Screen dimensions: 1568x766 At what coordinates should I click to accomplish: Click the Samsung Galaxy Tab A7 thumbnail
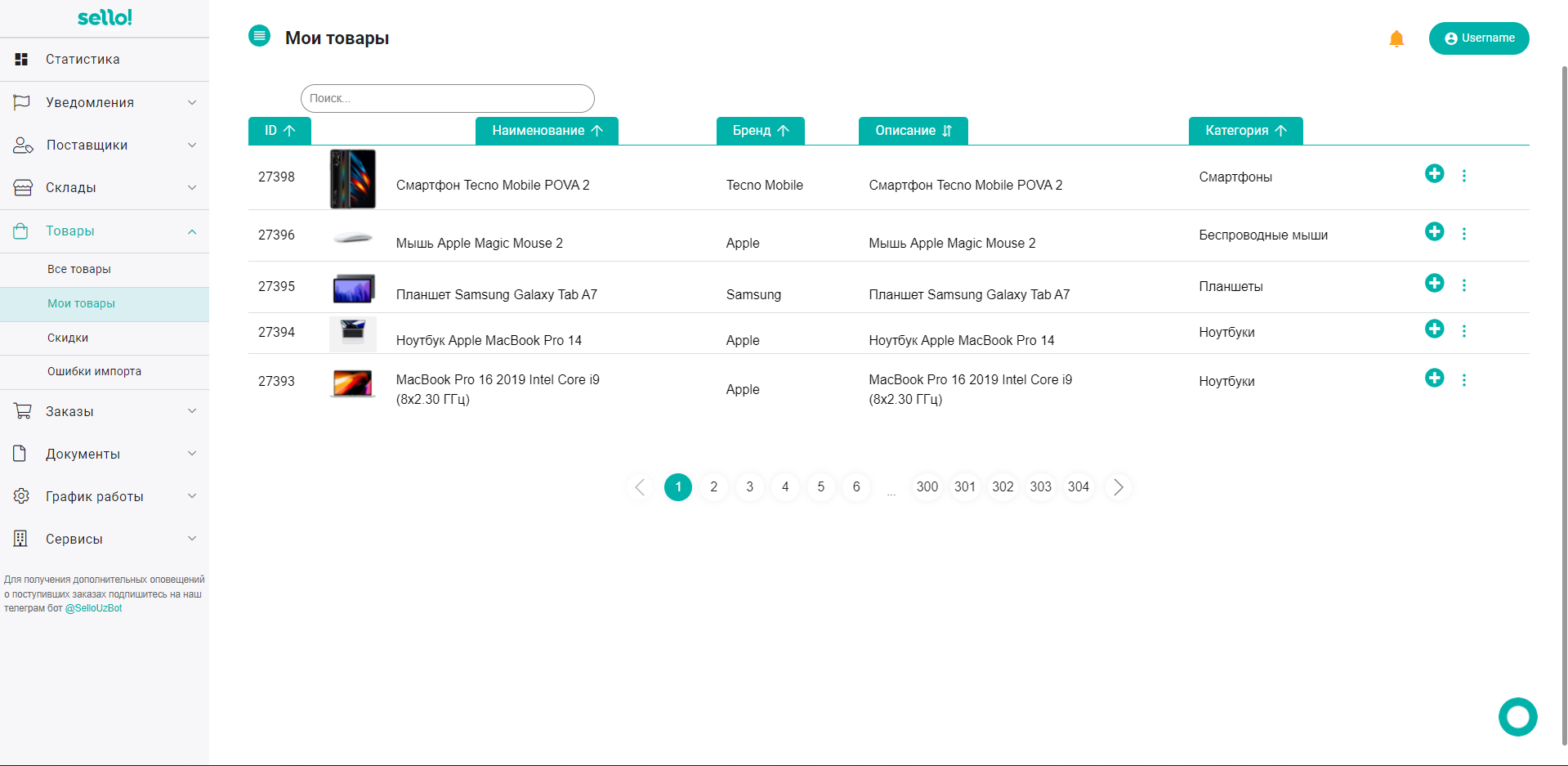click(353, 289)
